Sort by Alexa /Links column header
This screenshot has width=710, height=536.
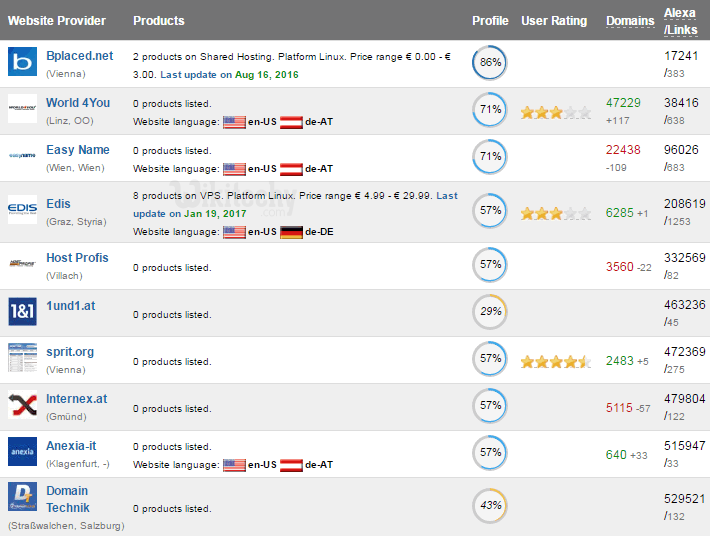tap(681, 21)
